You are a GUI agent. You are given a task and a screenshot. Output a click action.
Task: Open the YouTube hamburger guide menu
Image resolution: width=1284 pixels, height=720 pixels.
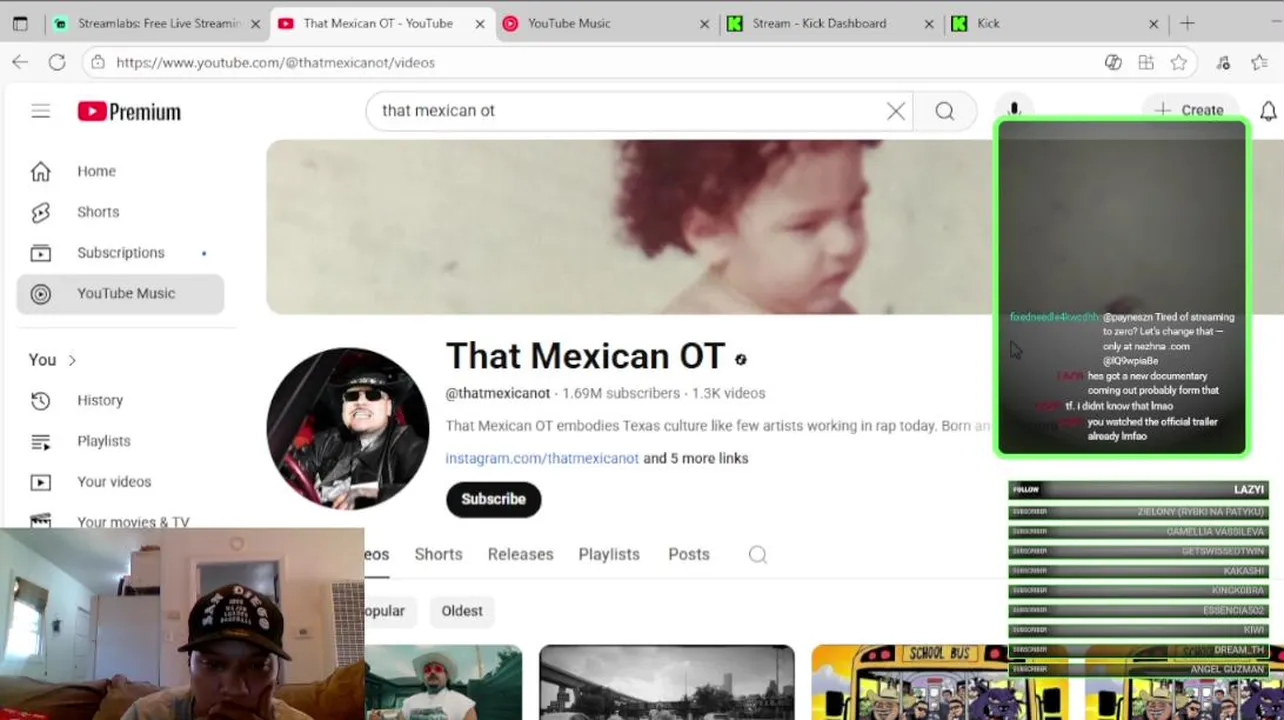40,111
